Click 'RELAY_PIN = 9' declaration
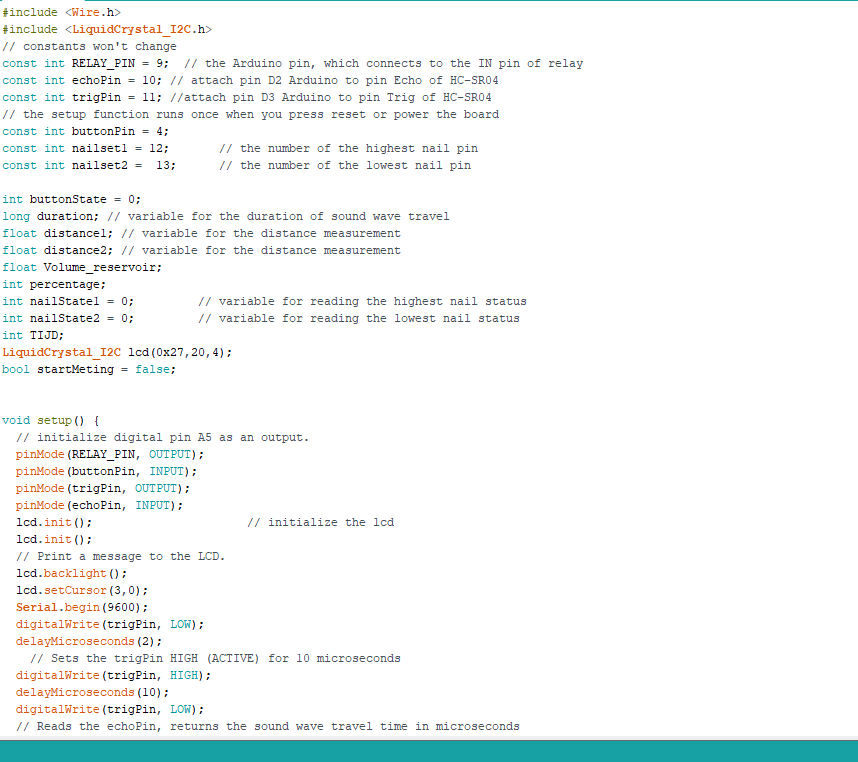Image resolution: width=858 pixels, height=762 pixels. point(85,63)
